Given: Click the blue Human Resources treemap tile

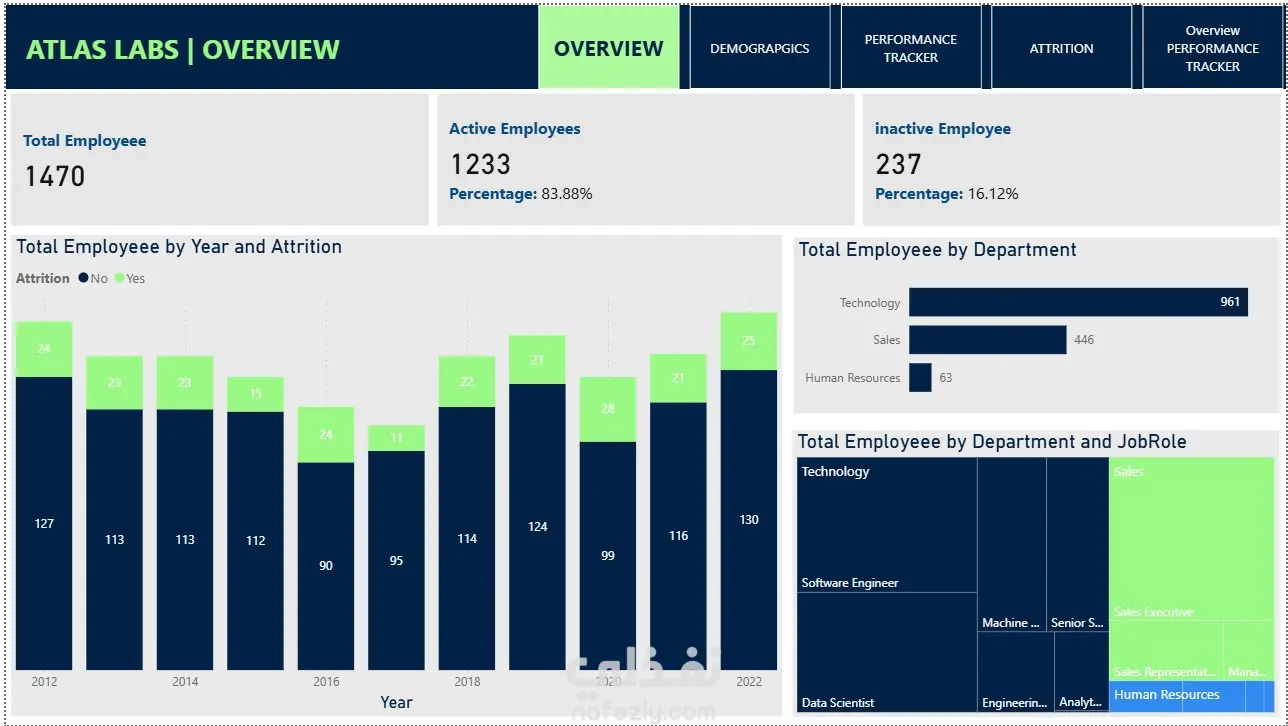Looking at the screenshot, I should [x=1192, y=696].
